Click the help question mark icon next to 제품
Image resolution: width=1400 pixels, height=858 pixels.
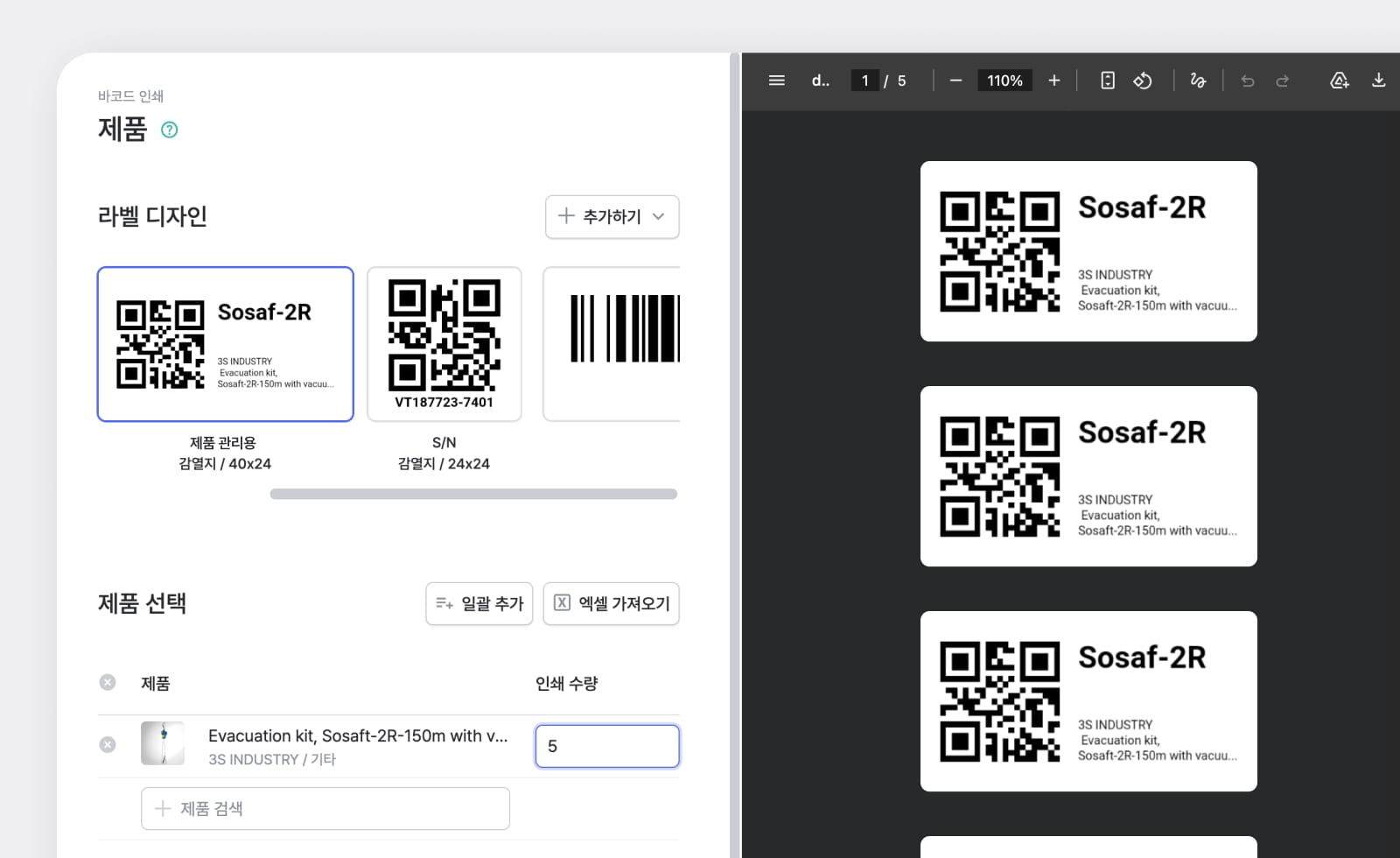click(x=170, y=130)
